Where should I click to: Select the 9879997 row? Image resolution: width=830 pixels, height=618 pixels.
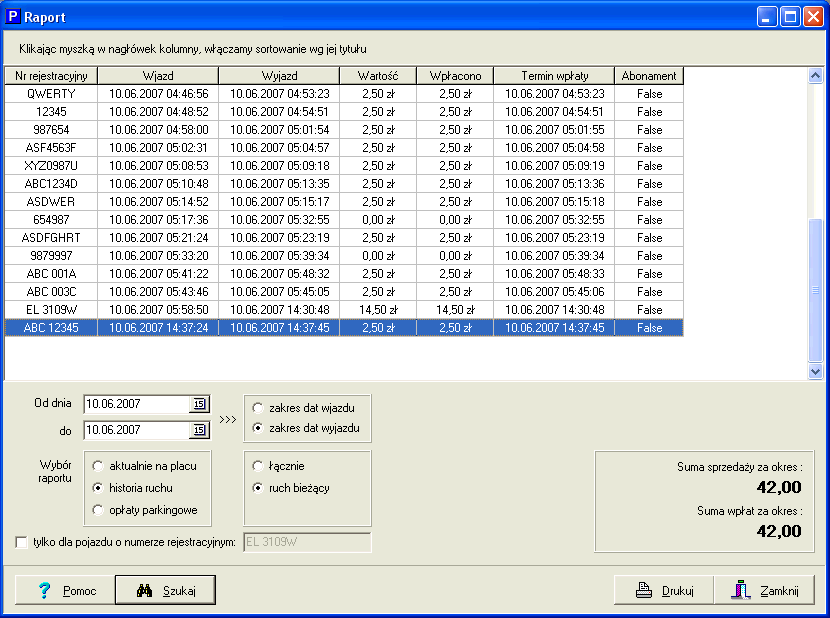point(344,256)
